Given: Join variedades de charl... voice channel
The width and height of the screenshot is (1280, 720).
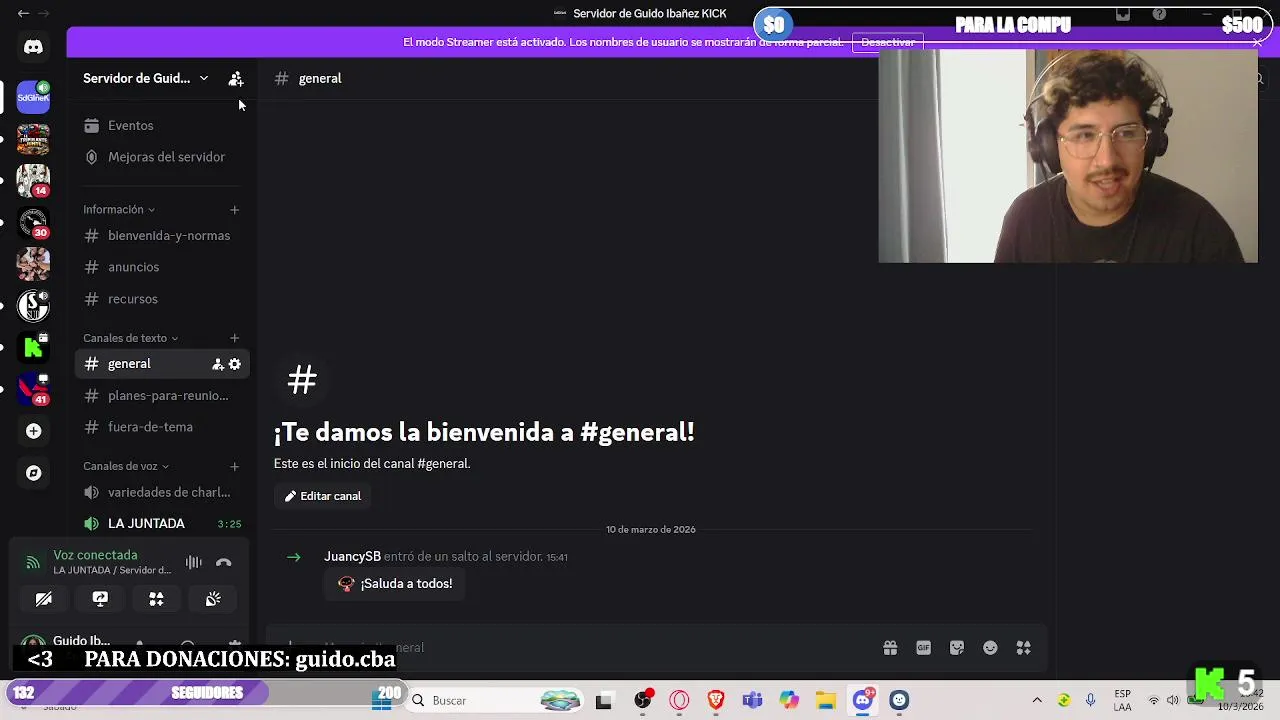Looking at the screenshot, I should click(161, 492).
